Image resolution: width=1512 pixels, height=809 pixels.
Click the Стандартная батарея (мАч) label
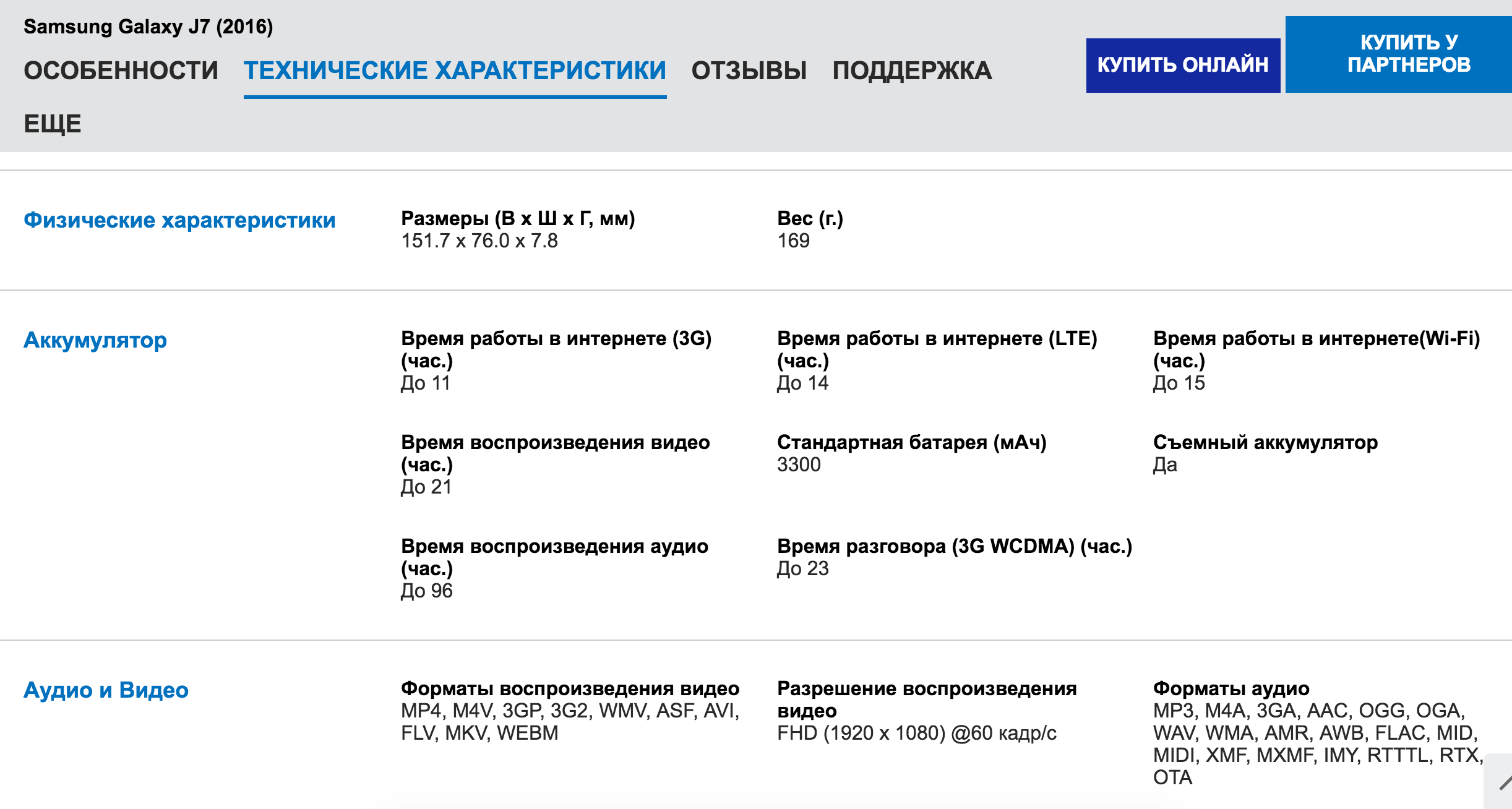tap(912, 442)
